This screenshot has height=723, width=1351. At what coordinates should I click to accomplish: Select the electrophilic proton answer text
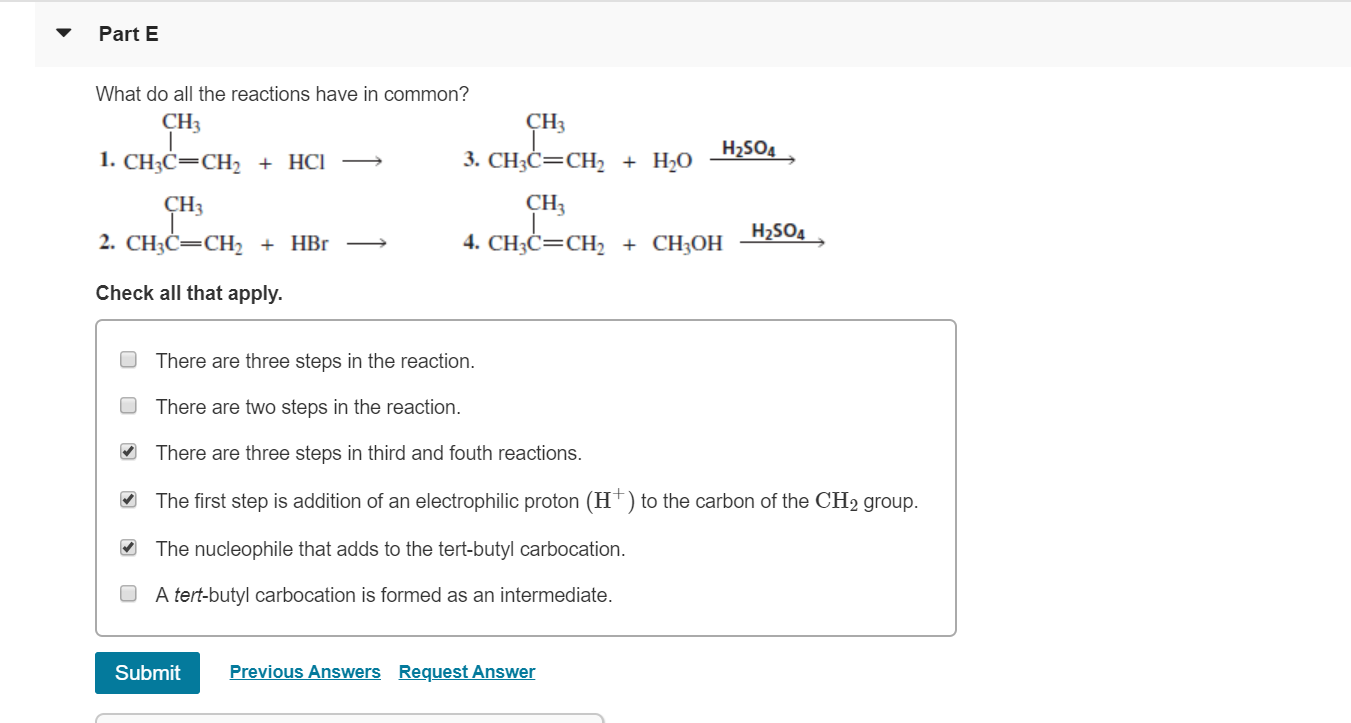tap(535, 500)
